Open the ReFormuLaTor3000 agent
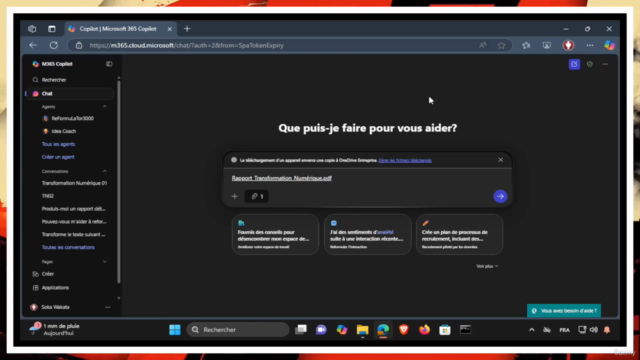This screenshot has width=640, height=360. pyautogui.click(x=72, y=118)
